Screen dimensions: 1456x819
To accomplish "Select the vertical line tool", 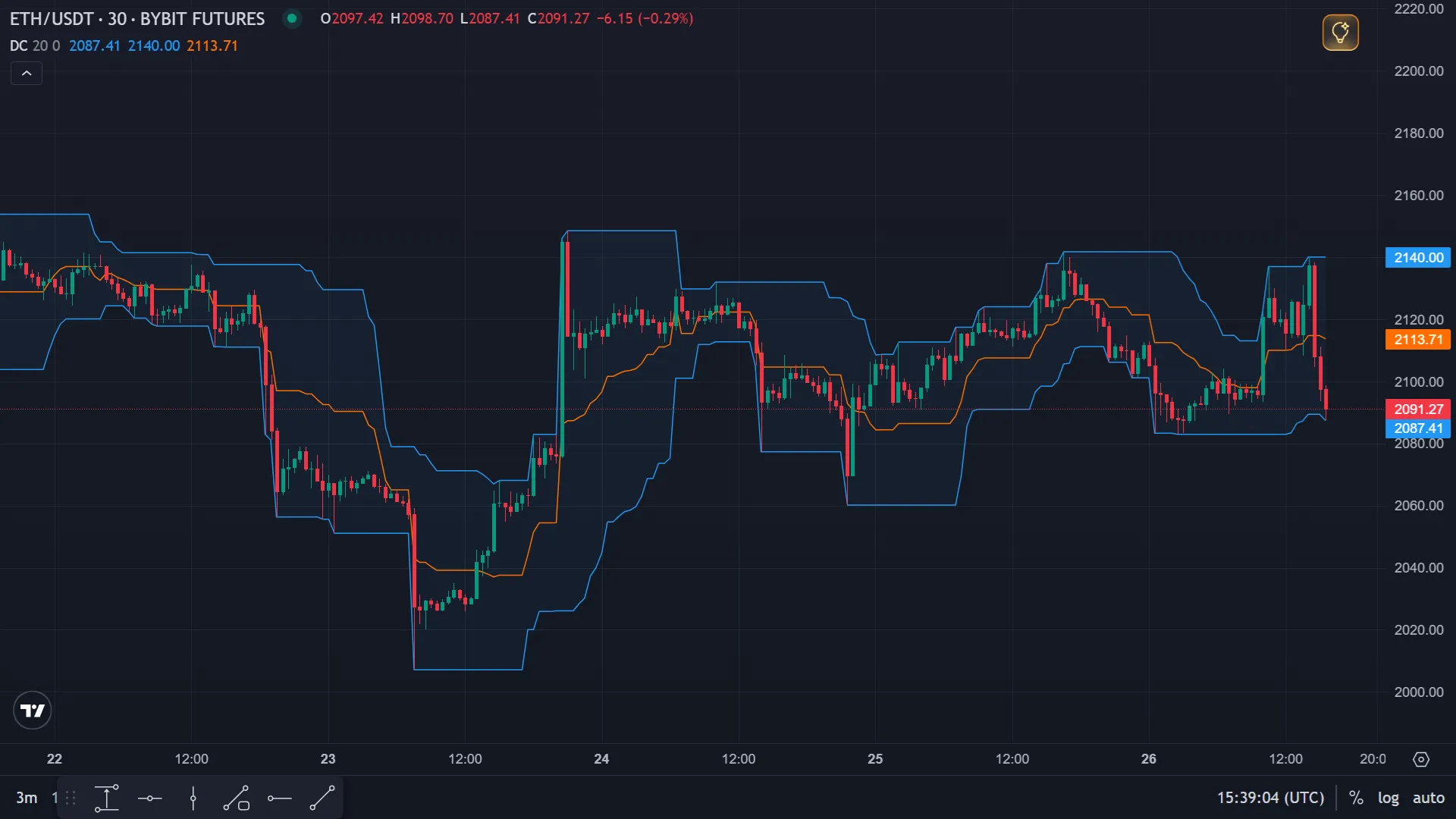I will tap(193, 798).
